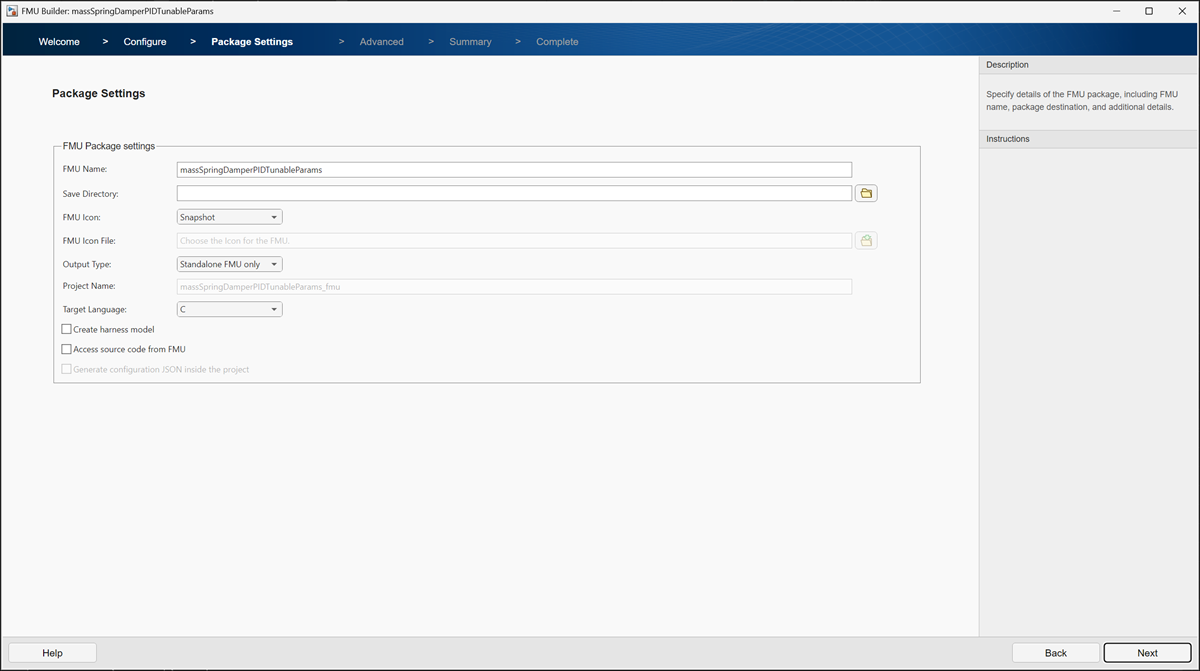Open the FMU Icon dropdown showing Snapshot
The width and height of the screenshot is (1200, 671).
click(x=228, y=216)
